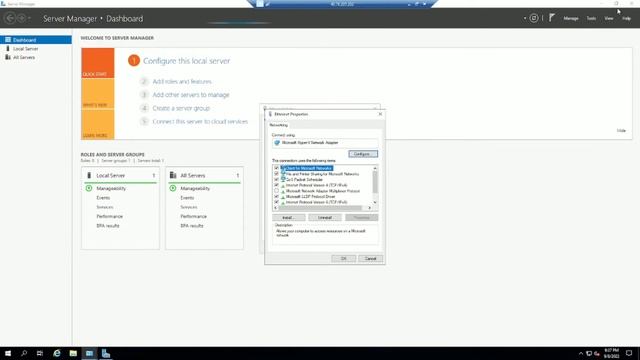
Task: Open the Manage menu
Action: [x=571, y=18]
